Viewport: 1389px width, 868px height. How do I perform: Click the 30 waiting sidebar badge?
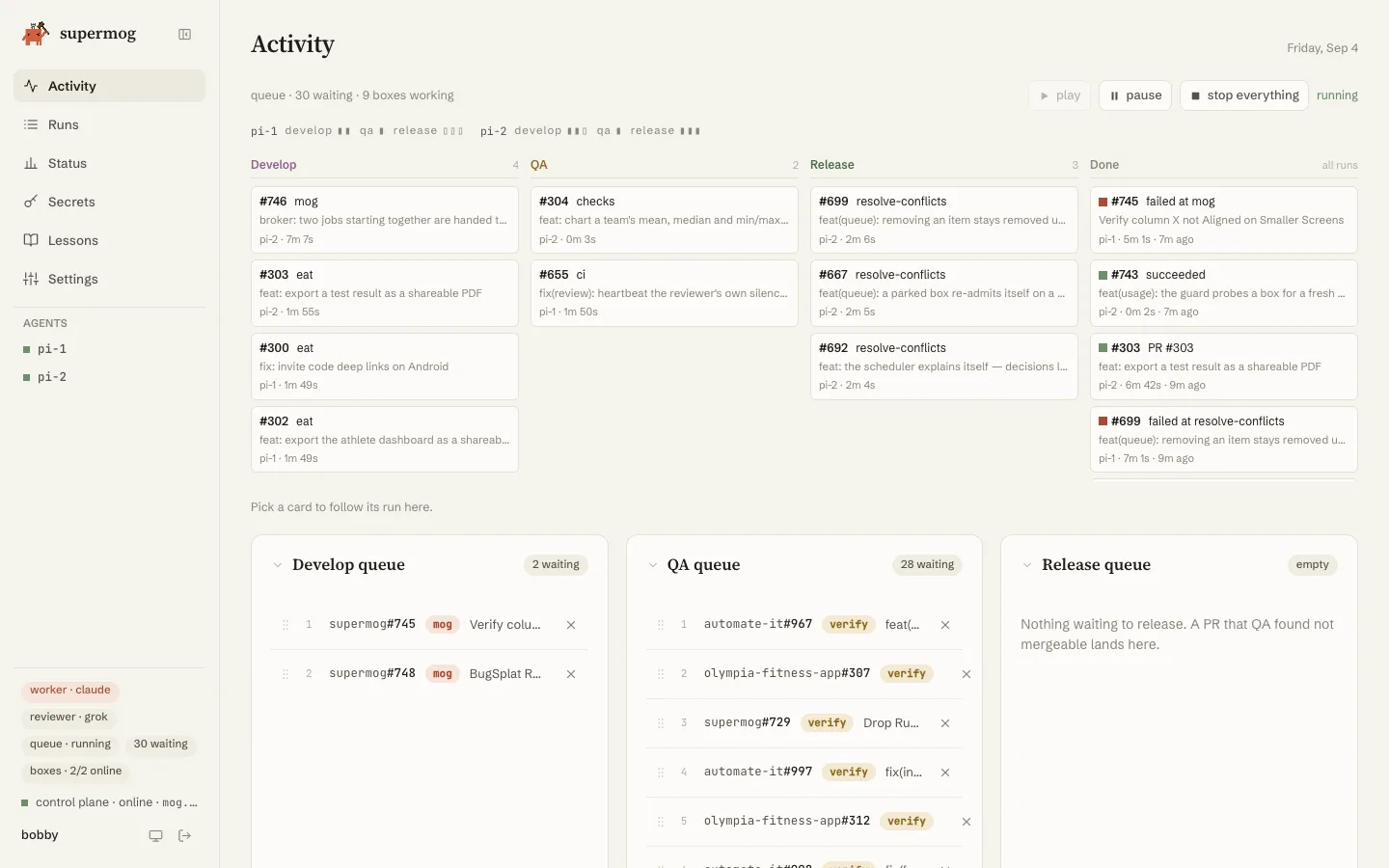pyautogui.click(x=161, y=745)
